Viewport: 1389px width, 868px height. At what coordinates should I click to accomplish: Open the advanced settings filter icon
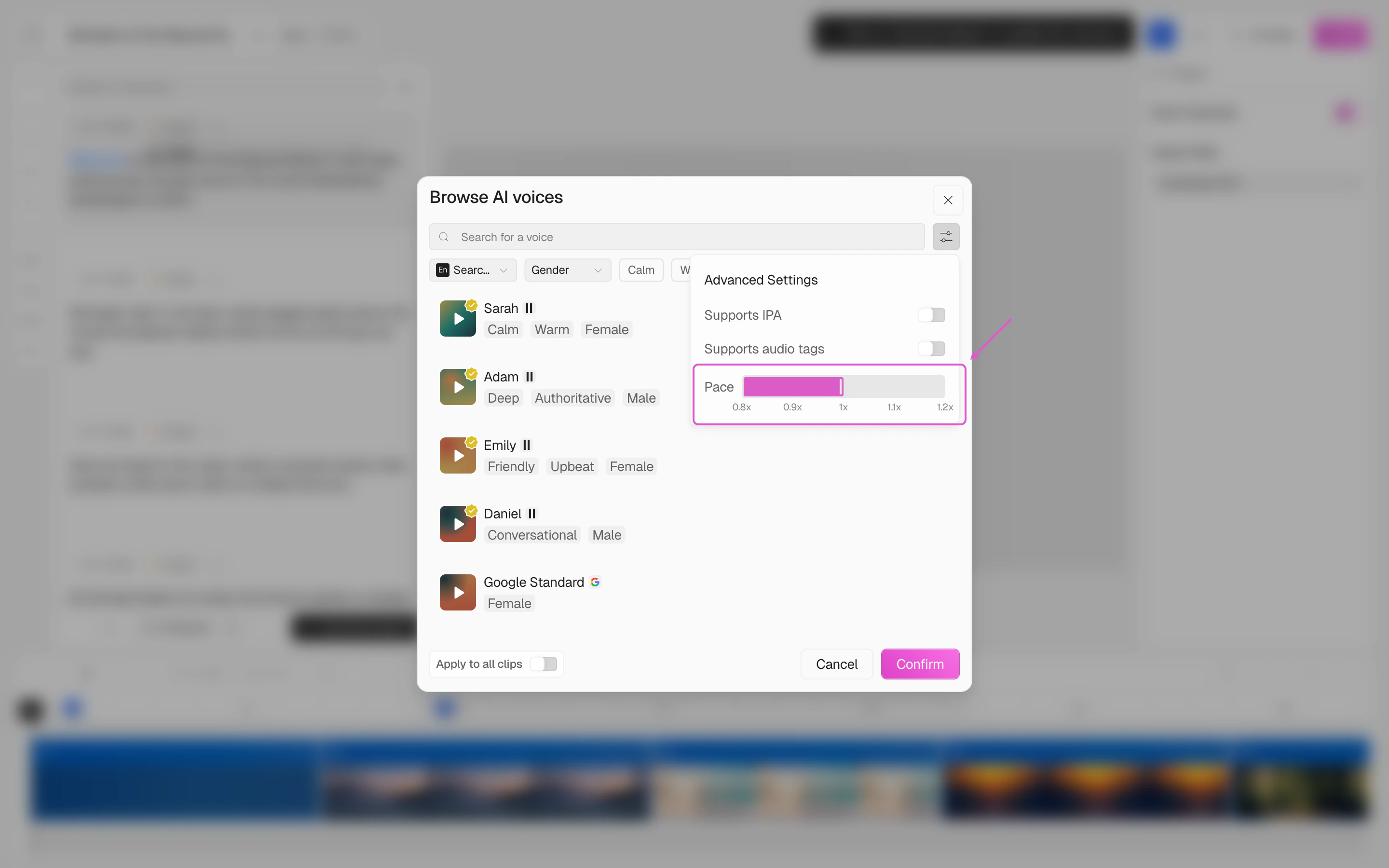(946, 236)
